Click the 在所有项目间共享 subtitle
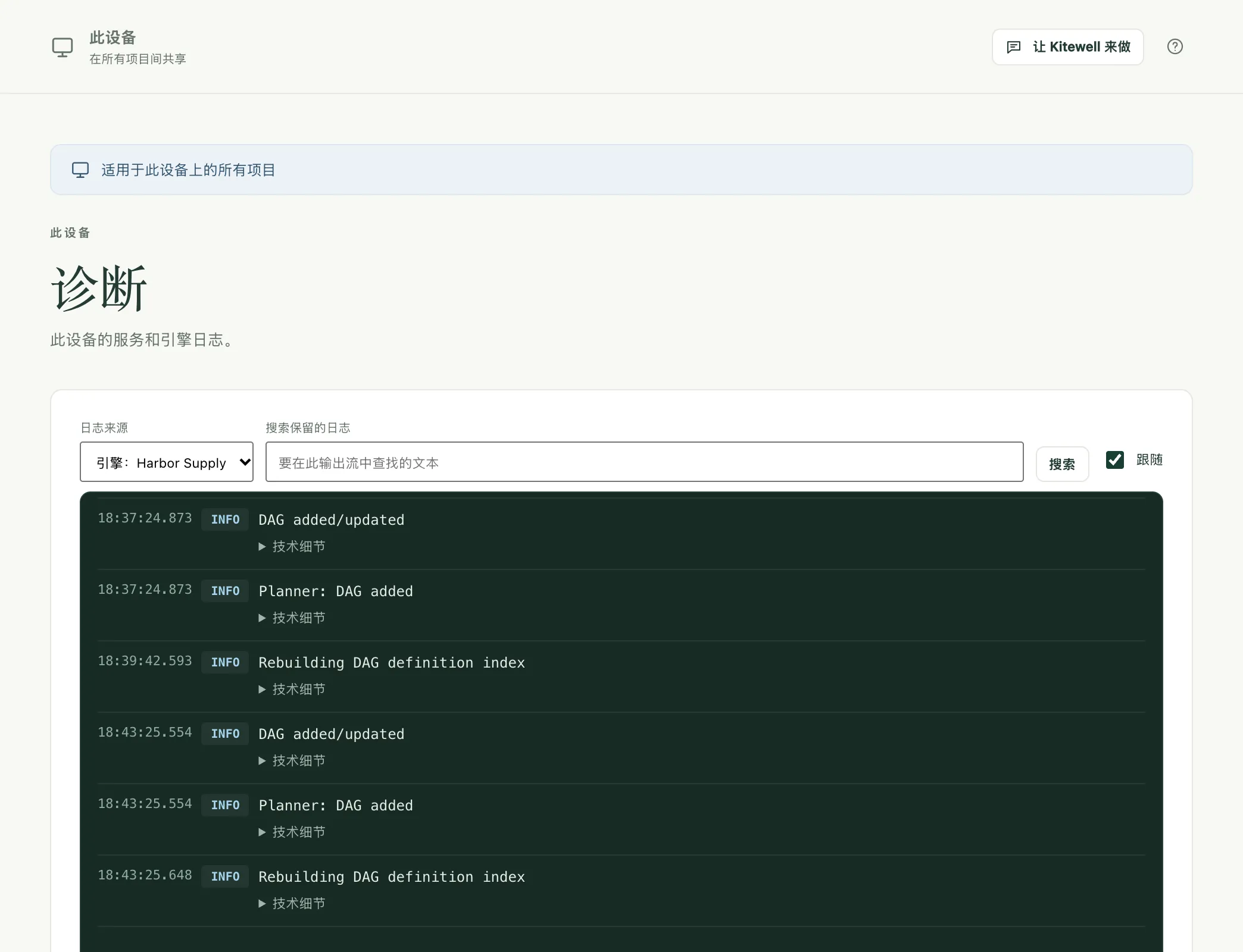 138,59
